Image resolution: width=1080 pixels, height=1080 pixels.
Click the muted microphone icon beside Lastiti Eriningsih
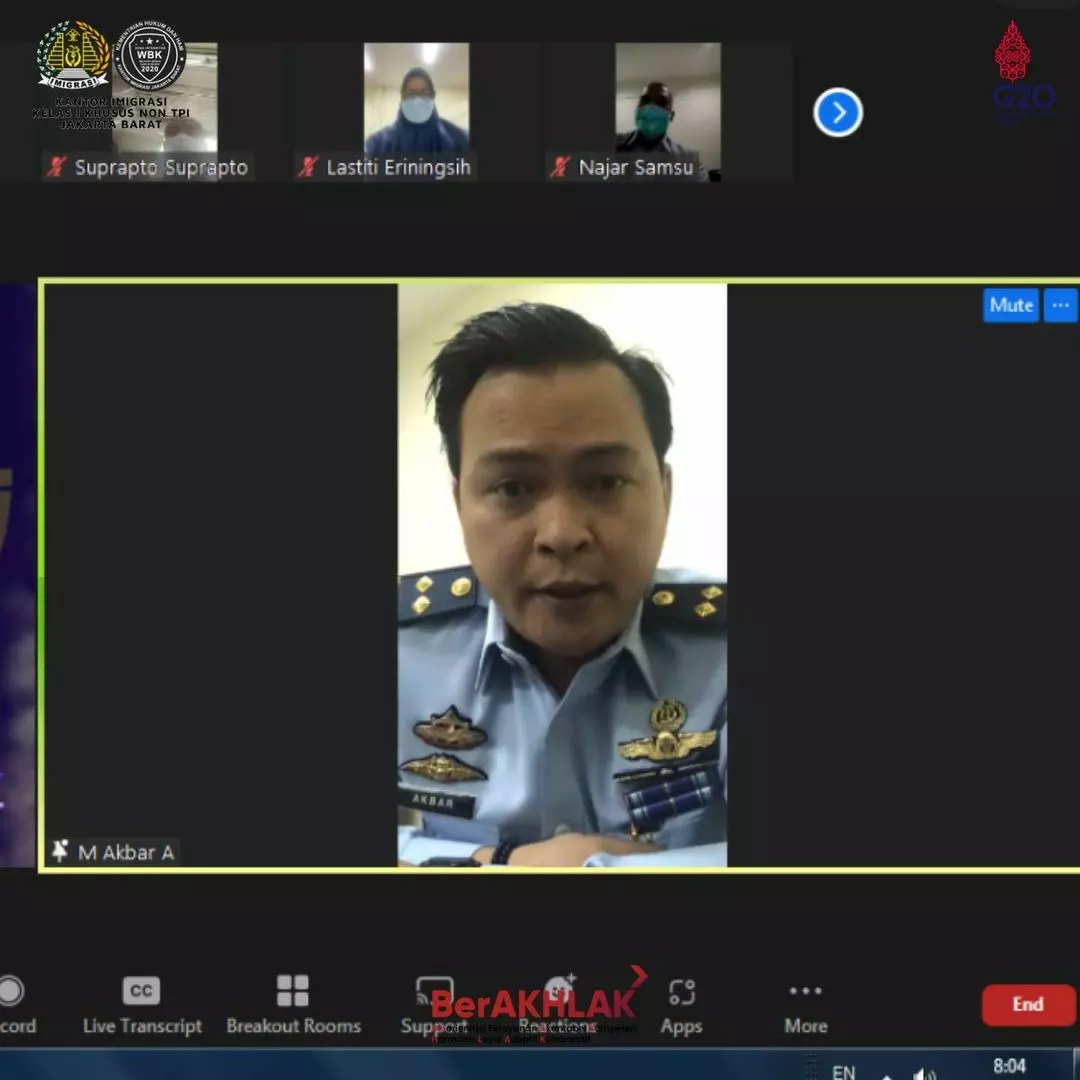click(308, 167)
